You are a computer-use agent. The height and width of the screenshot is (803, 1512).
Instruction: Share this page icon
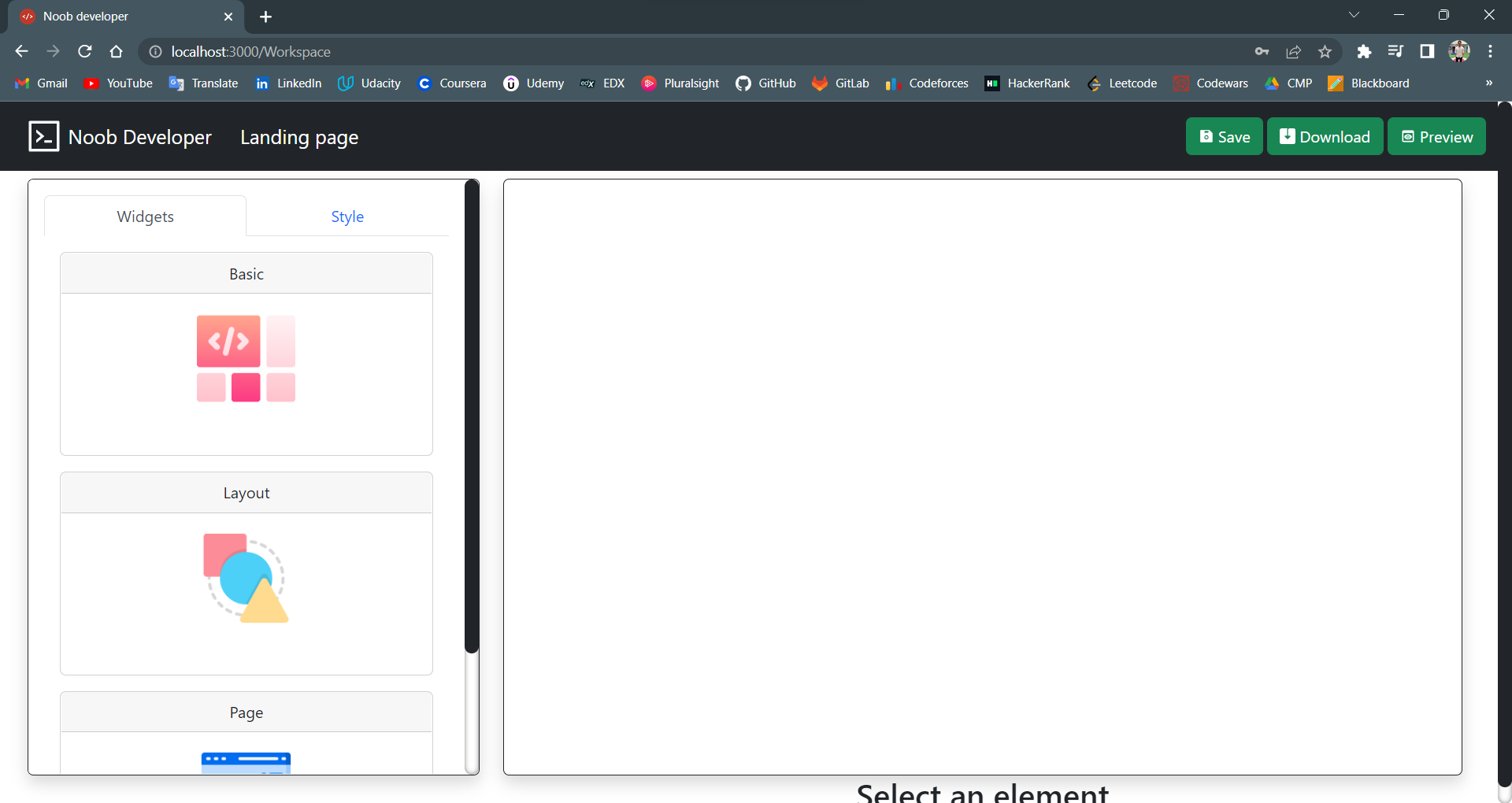click(1293, 51)
